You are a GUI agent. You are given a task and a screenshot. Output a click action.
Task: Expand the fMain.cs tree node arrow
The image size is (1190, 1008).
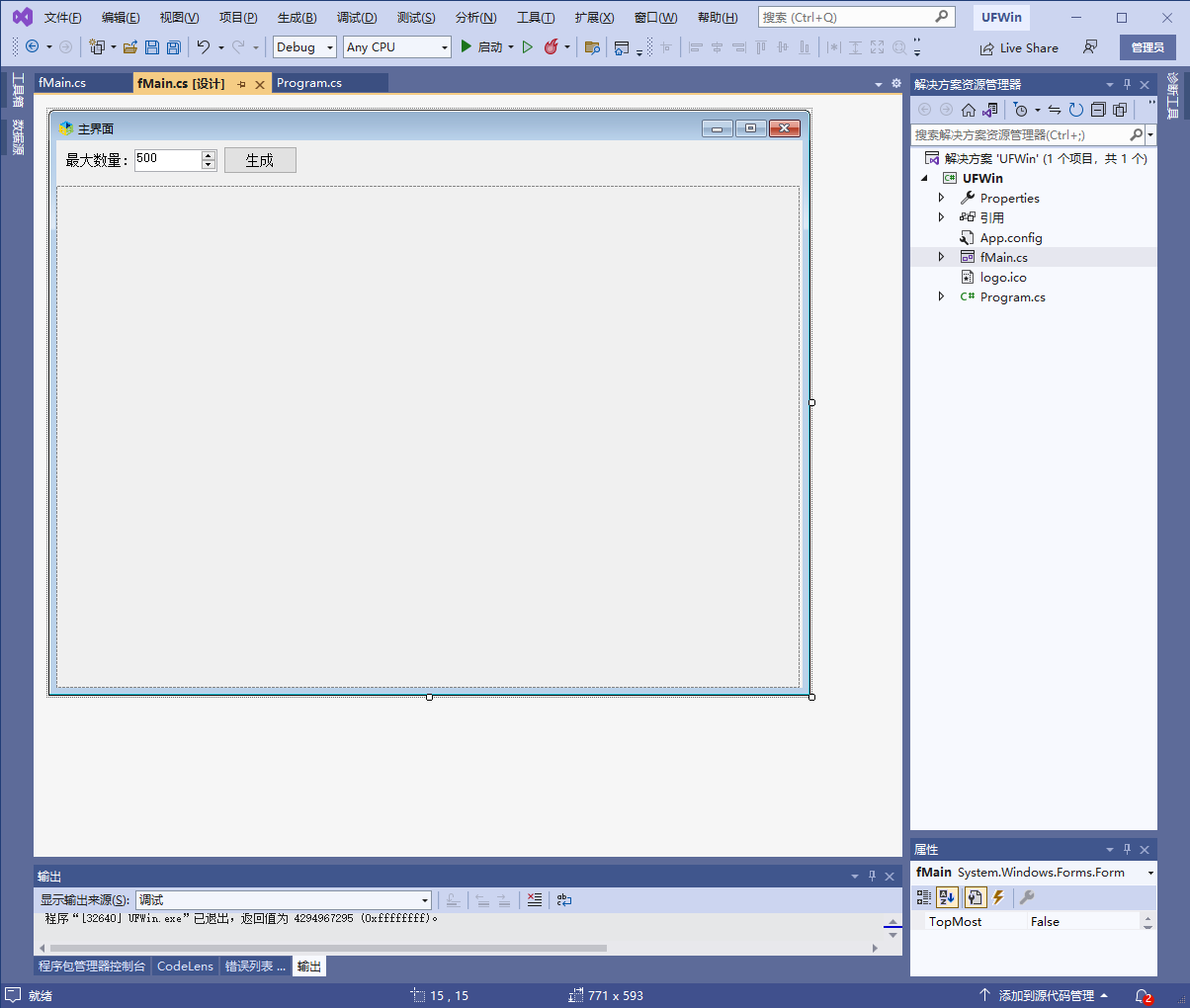(941, 257)
